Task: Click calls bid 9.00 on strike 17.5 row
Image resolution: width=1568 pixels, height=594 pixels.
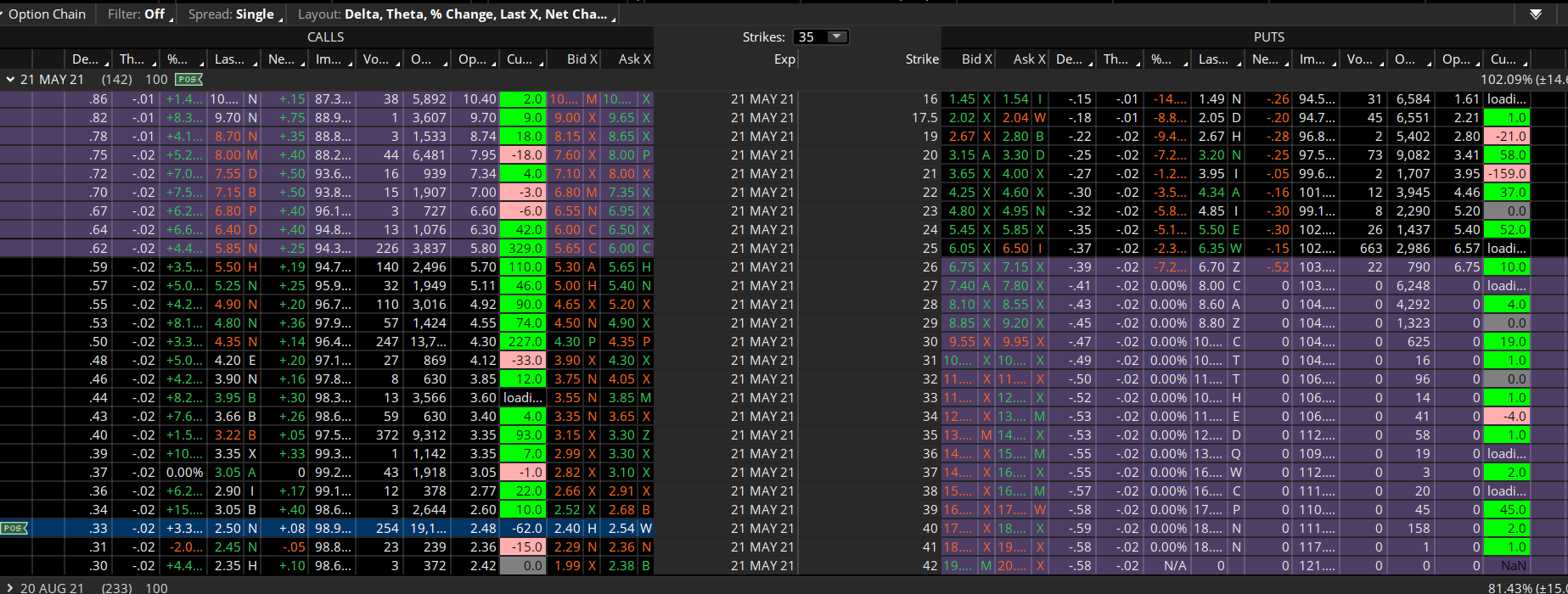Action: click(x=568, y=118)
